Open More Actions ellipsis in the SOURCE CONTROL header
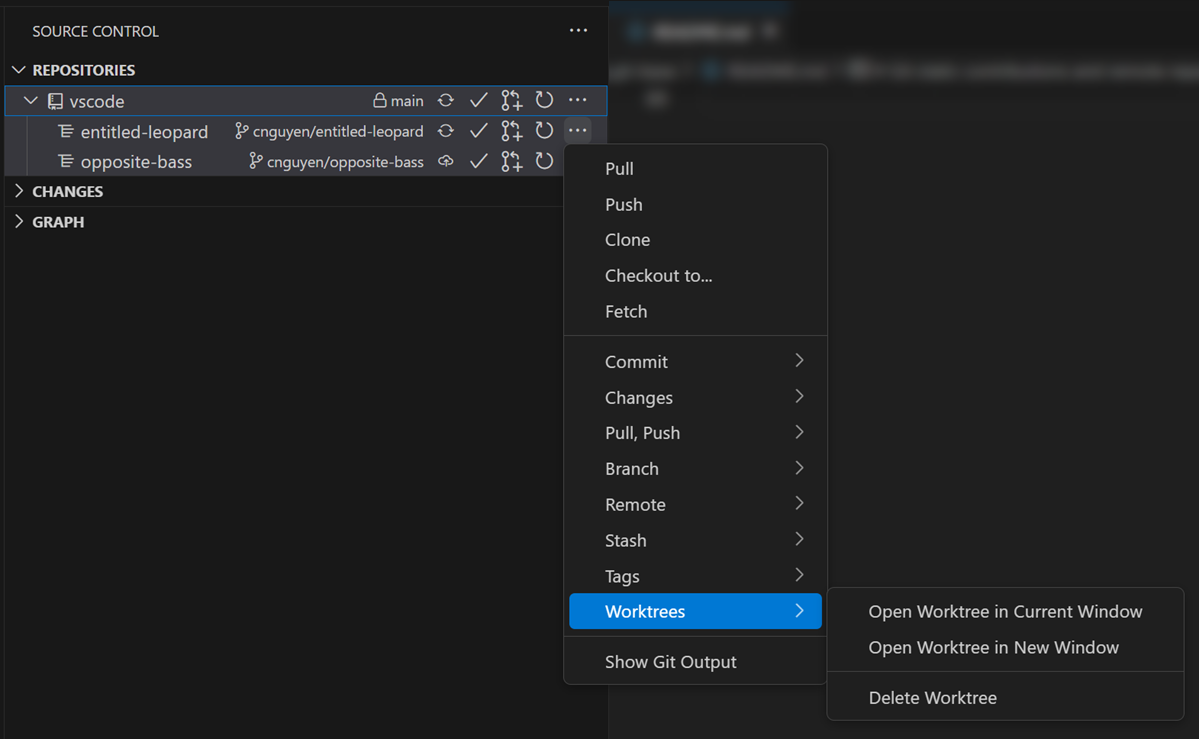The width and height of the screenshot is (1199, 739). tap(578, 30)
